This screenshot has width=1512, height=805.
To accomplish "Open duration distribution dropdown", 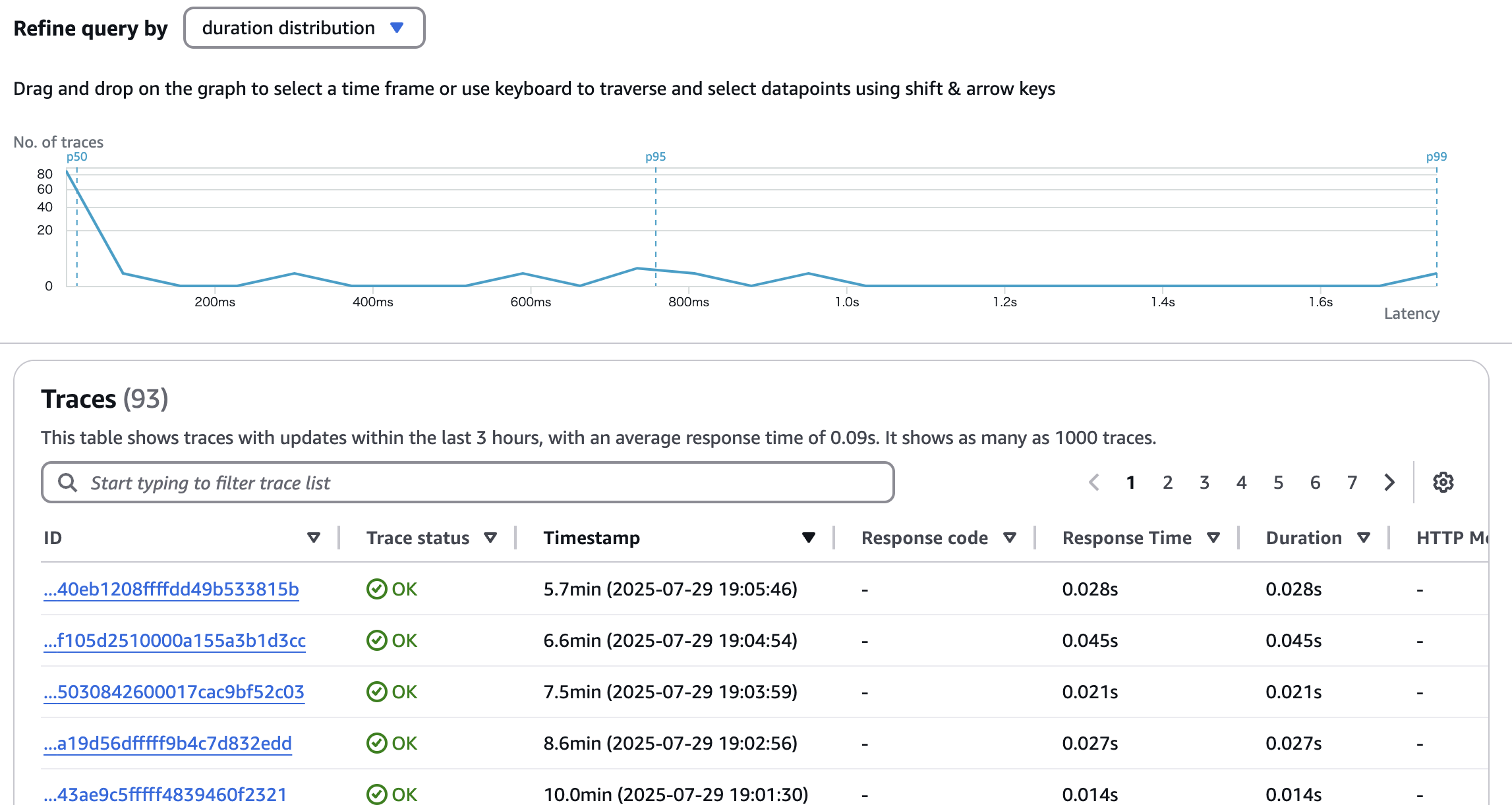I will pyautogui.click(x=304, y=28).
